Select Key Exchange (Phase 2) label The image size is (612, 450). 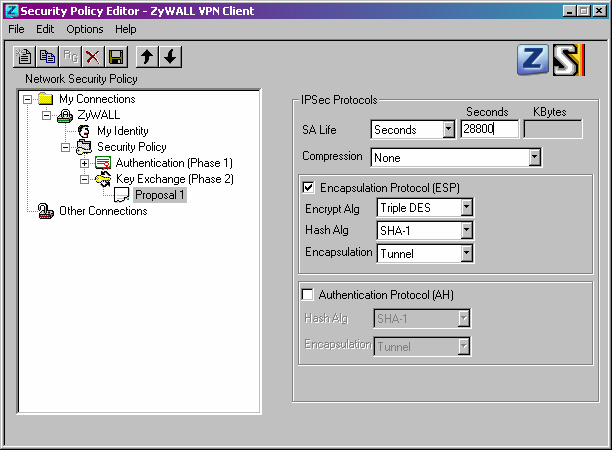[175, 179]
